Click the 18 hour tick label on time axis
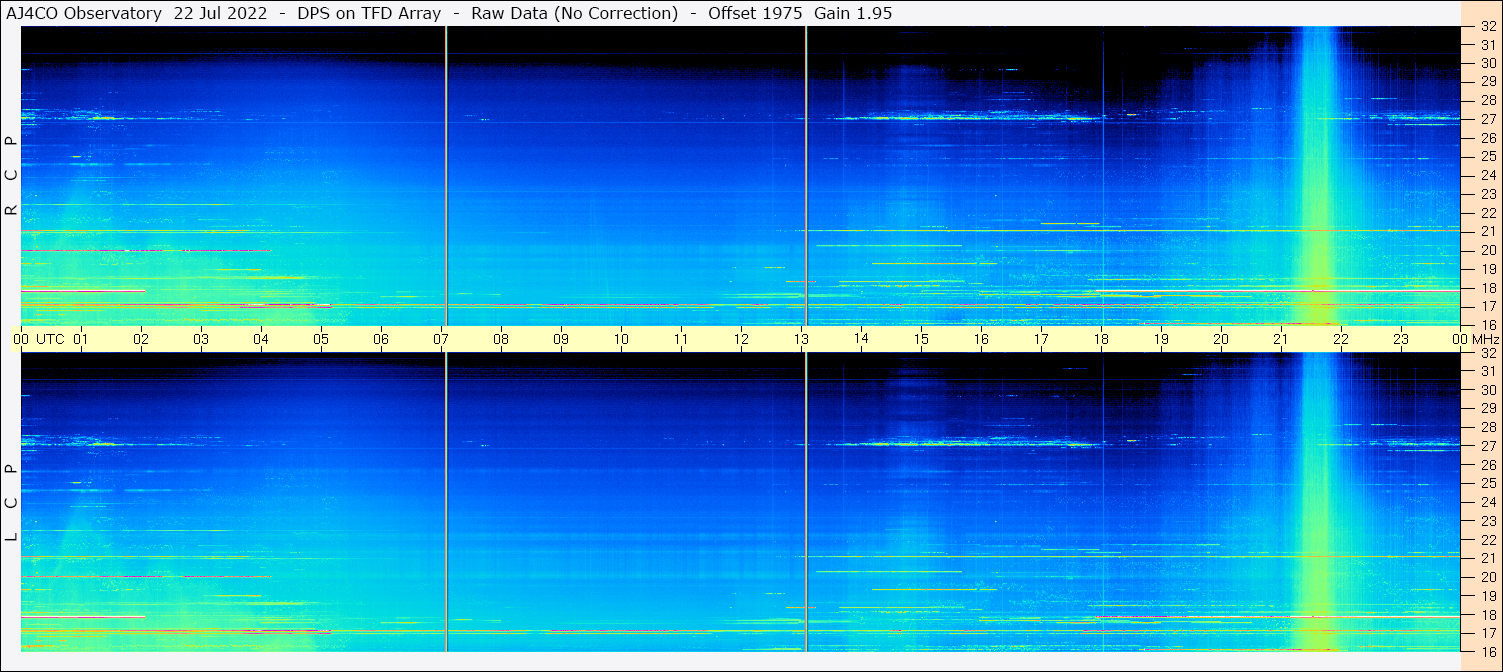 click(x=1101, y=339)
